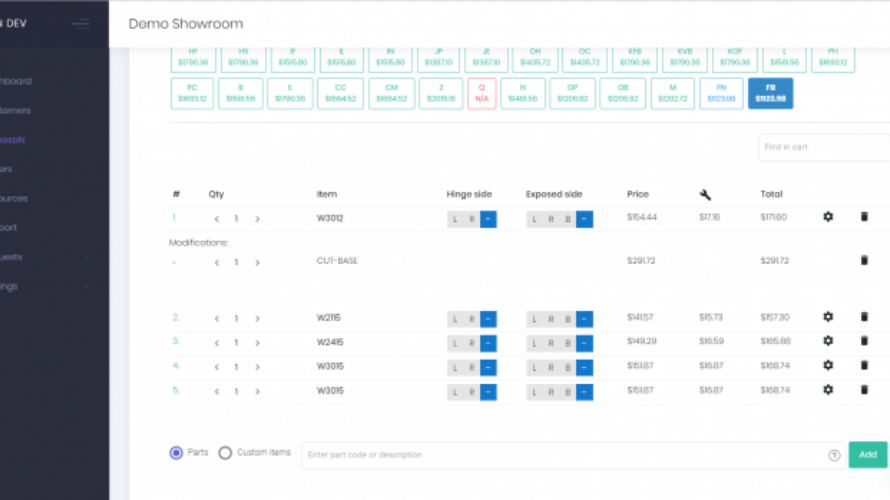Increase quantity arrow for W2115
This screenshot has width=890, height=500.
(257, 319)
